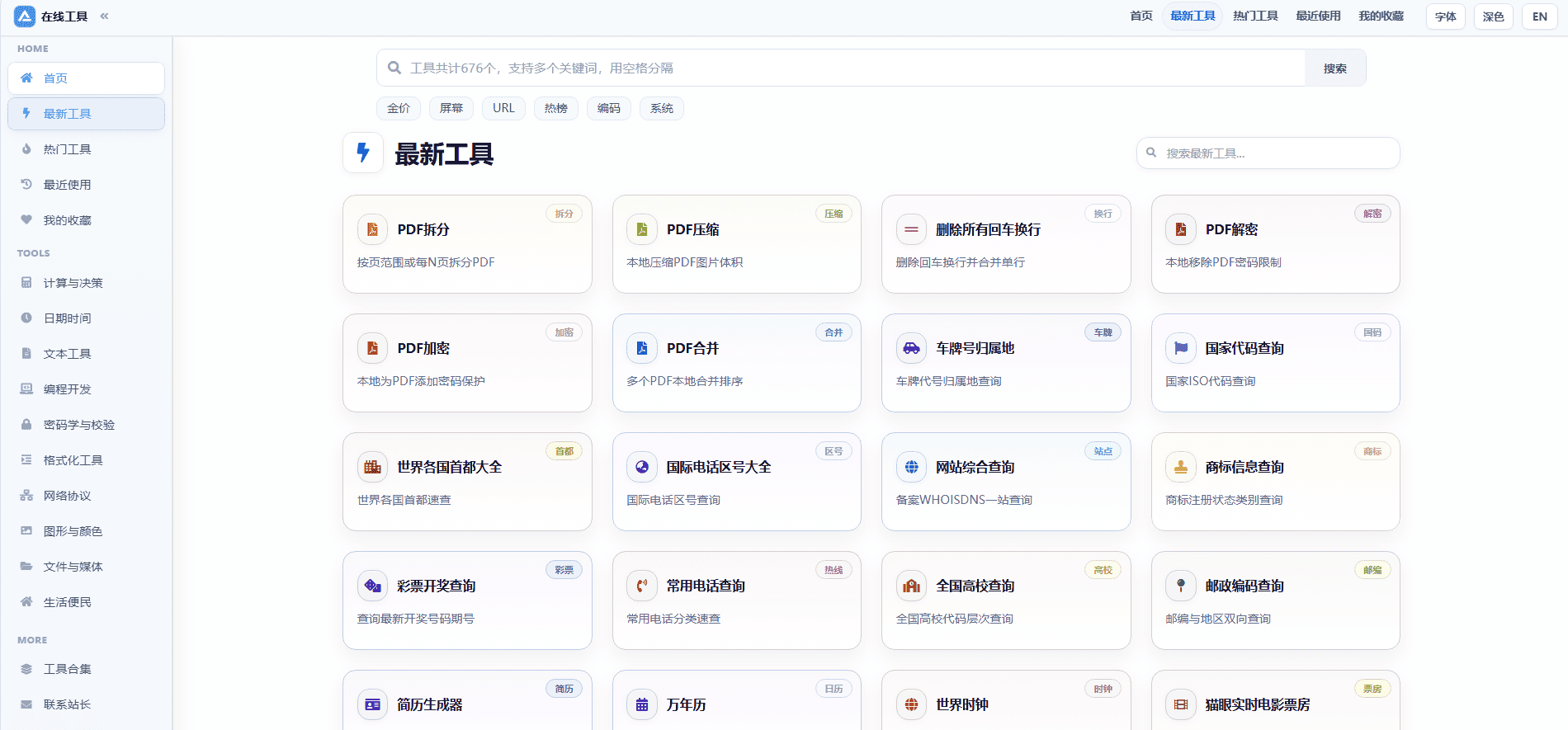The height and width of the screenshot is (730, 1568).
Task: Toggle 深色 dark mode
Action: (1494, 16)
